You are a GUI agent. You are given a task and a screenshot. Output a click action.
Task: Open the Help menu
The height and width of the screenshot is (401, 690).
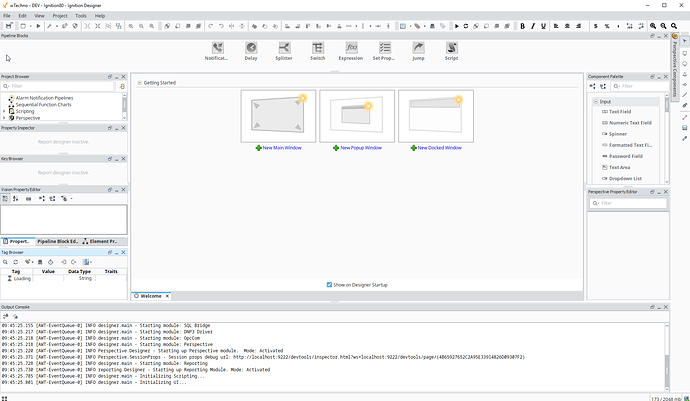100,16
